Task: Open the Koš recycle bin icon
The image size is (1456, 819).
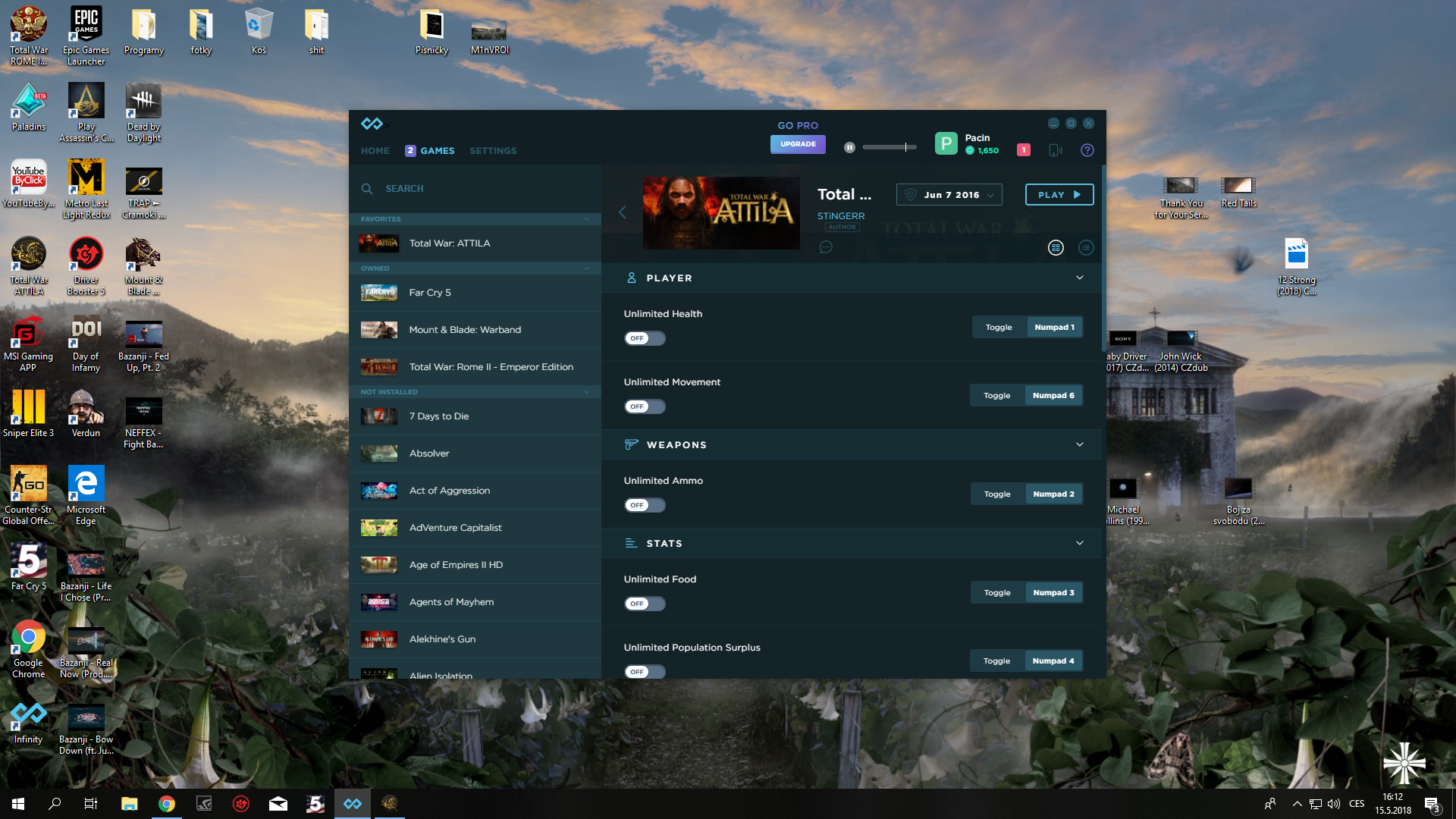Action: tap(259, 30)
